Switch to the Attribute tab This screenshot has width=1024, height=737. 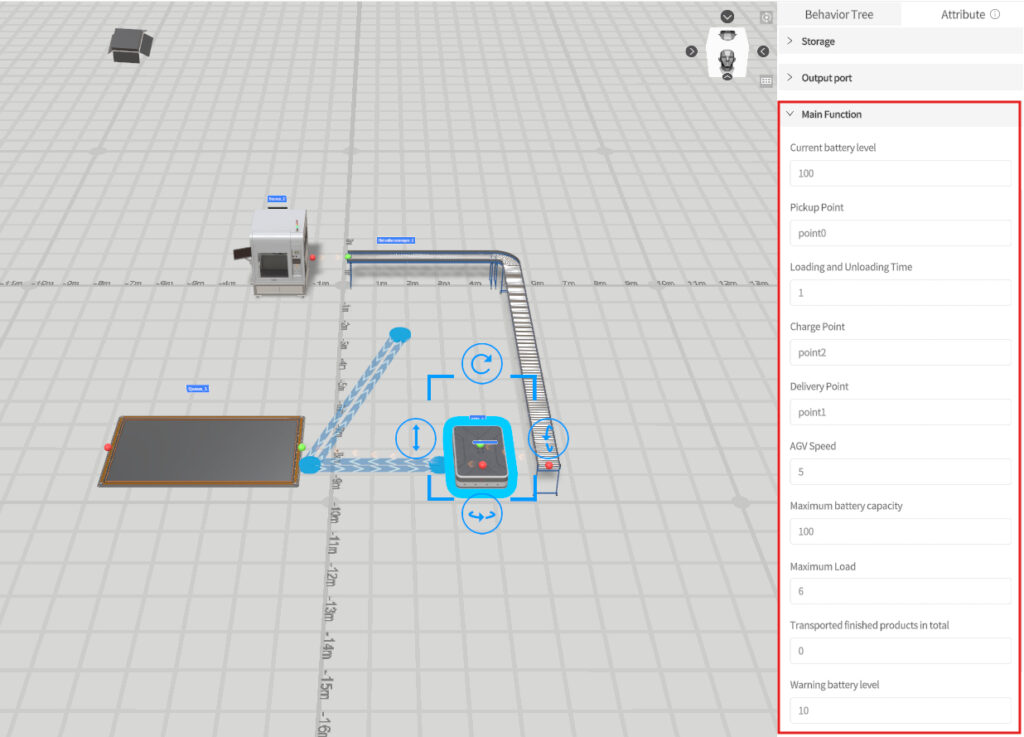pos(963,14)
